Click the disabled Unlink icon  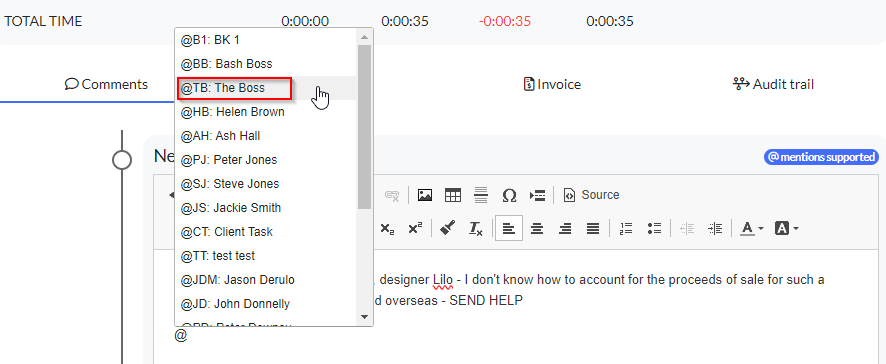click(x=392, y=195)
